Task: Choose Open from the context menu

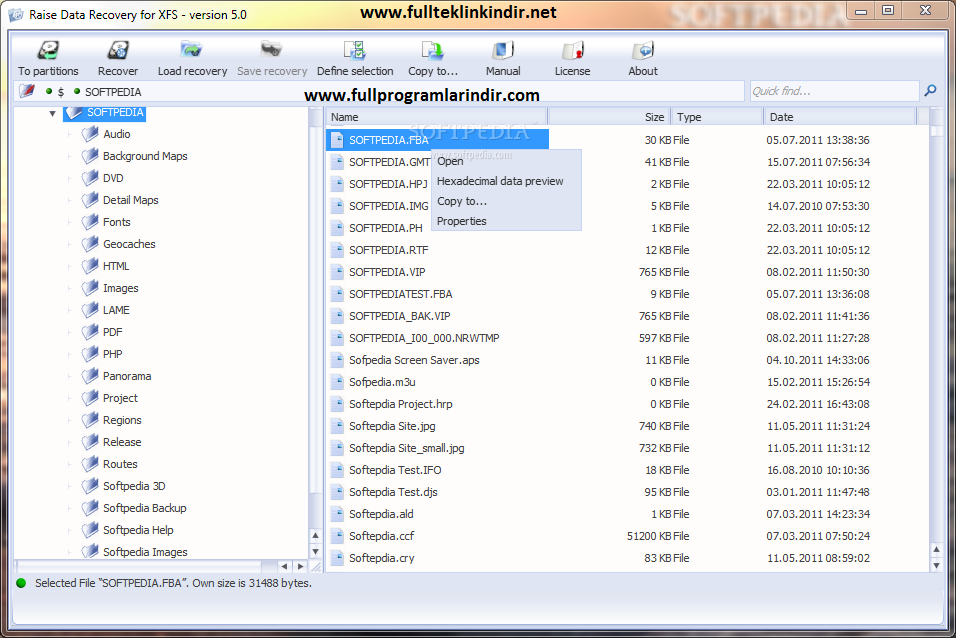Action: point(450,161)
